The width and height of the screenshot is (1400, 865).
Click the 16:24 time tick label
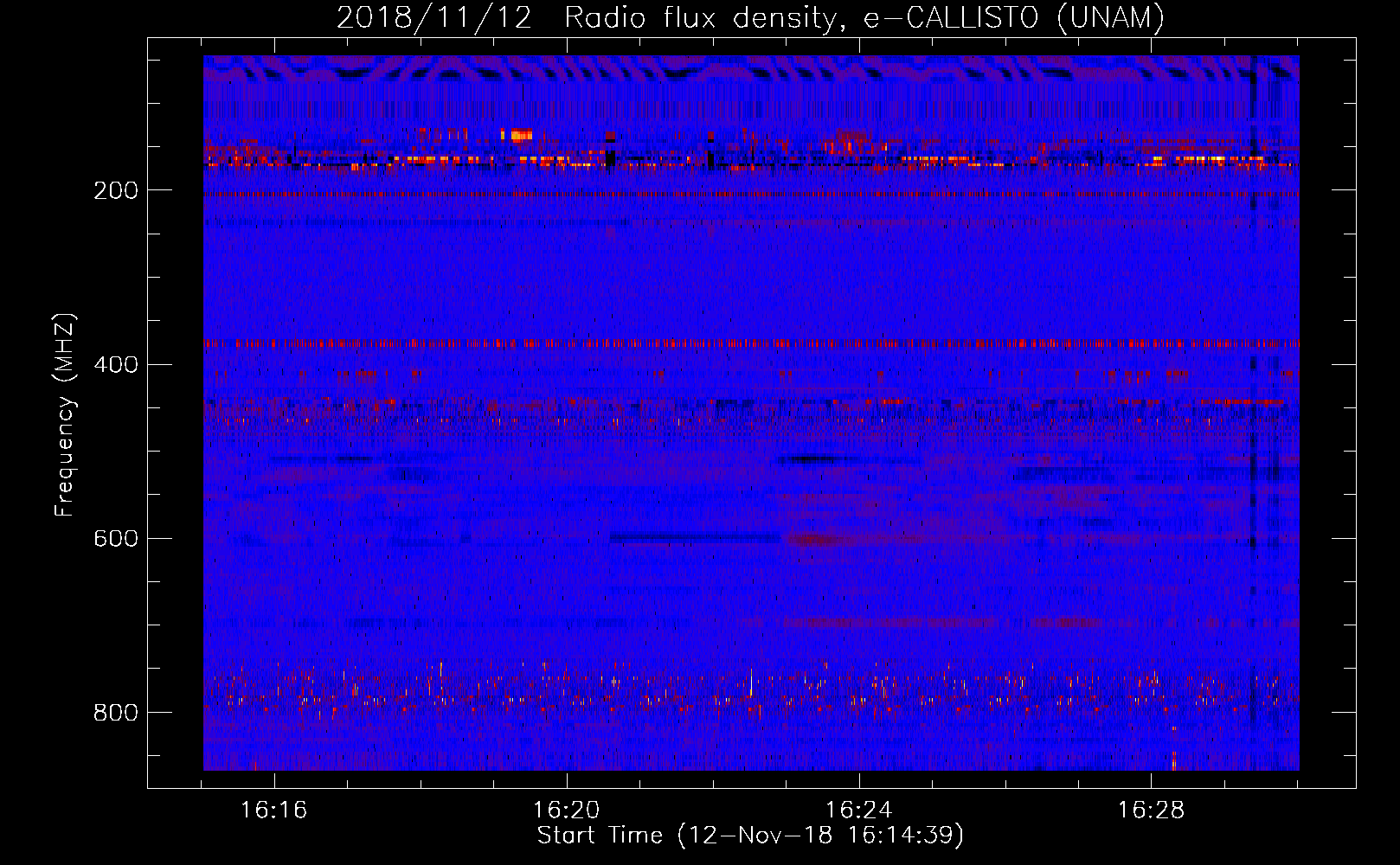pyautogui.click(x=859, y=811)
